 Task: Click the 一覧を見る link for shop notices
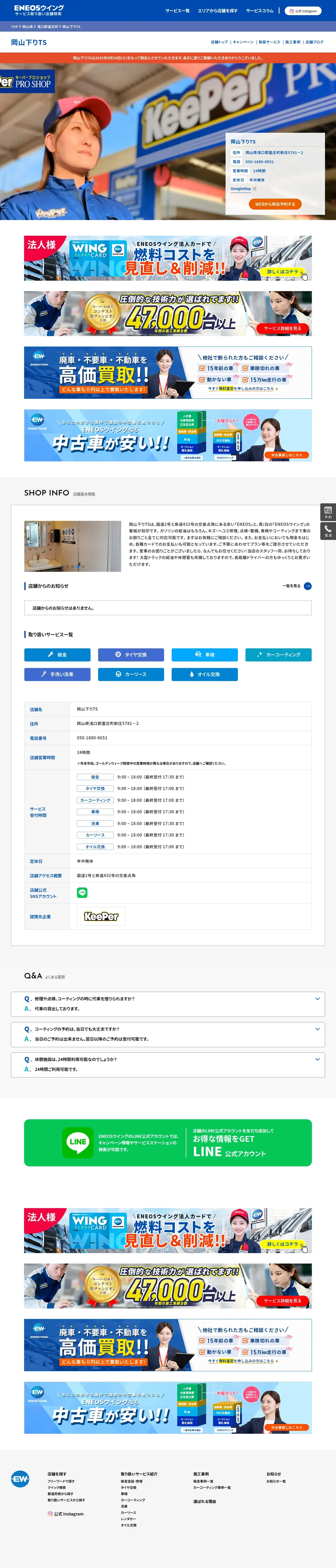tap(292, 586)
